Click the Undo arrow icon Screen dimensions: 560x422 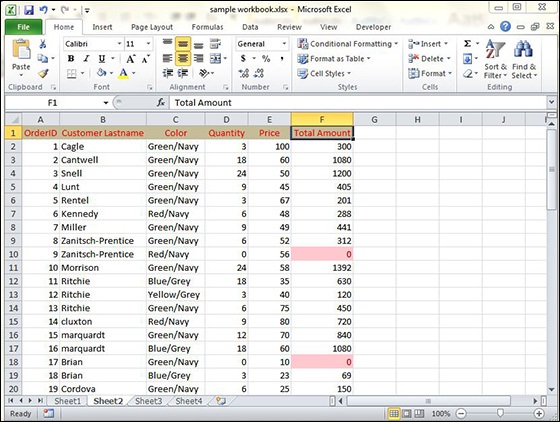coord(44,10)
